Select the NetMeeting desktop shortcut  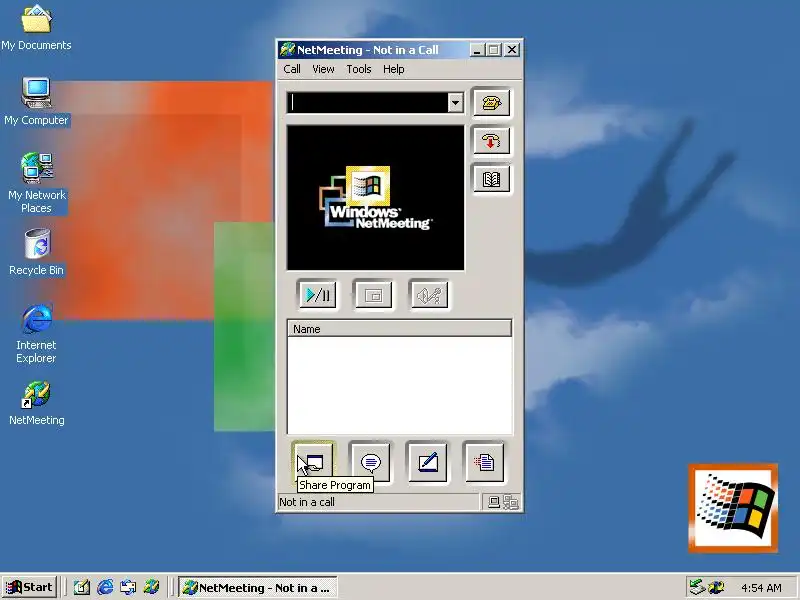coord(36,403)
